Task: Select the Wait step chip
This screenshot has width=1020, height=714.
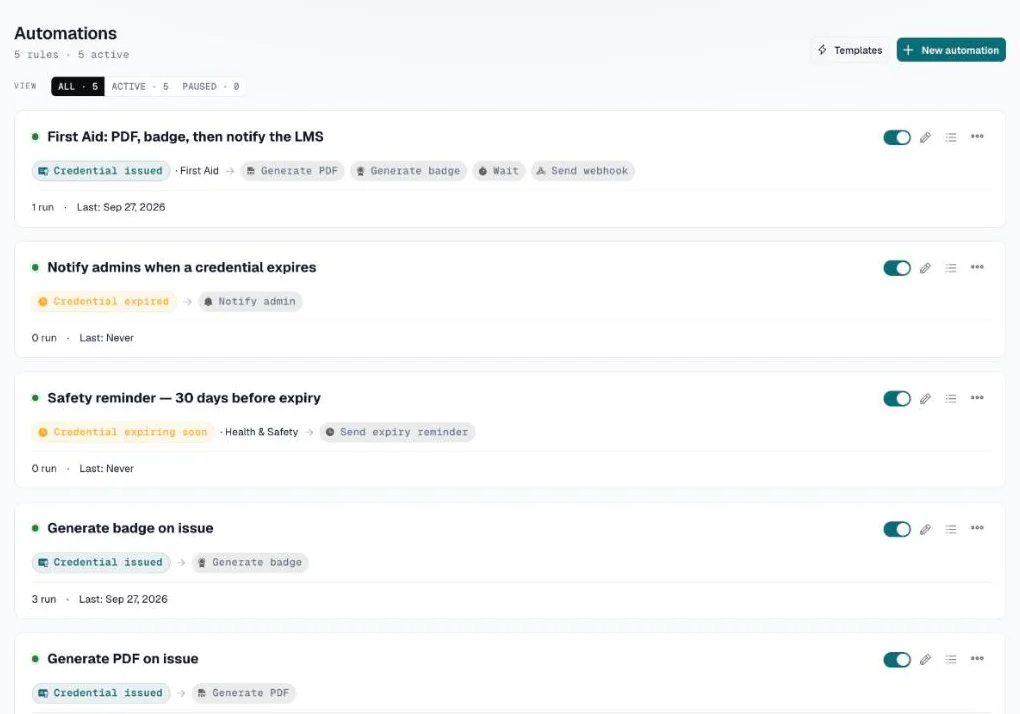Action: (x=498, y=171)
